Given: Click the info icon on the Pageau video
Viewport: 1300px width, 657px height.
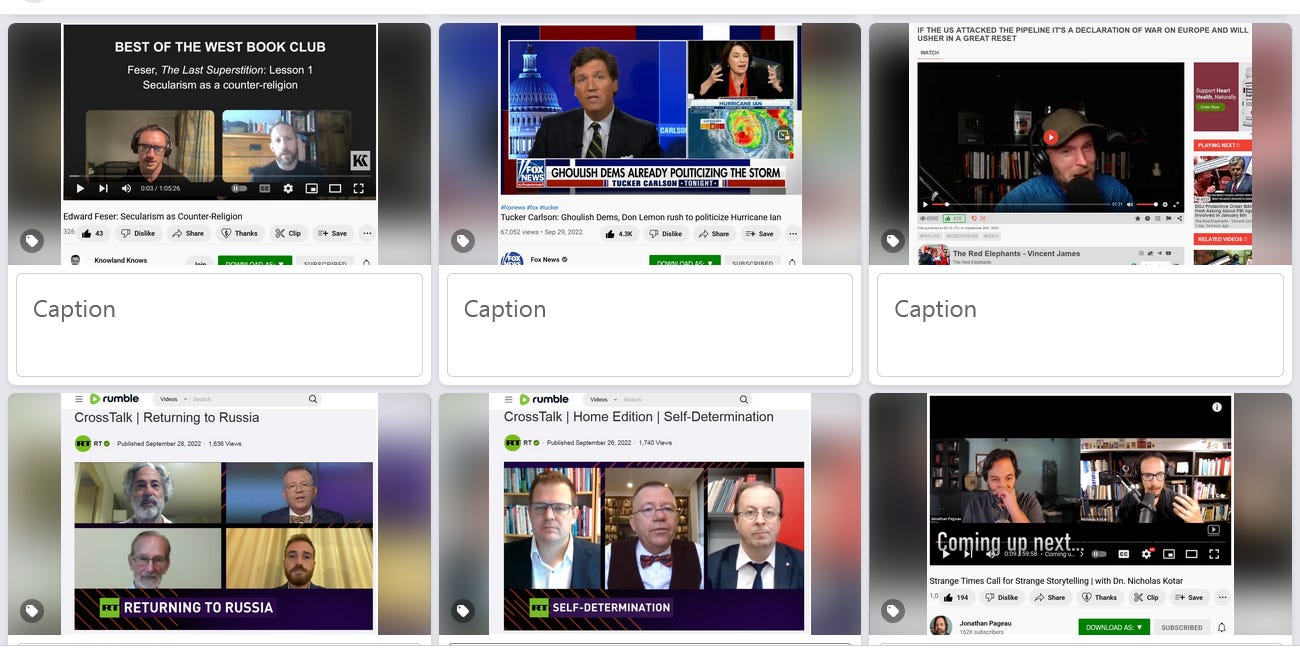Looking at the screenshot, I should coord(1217,407).
